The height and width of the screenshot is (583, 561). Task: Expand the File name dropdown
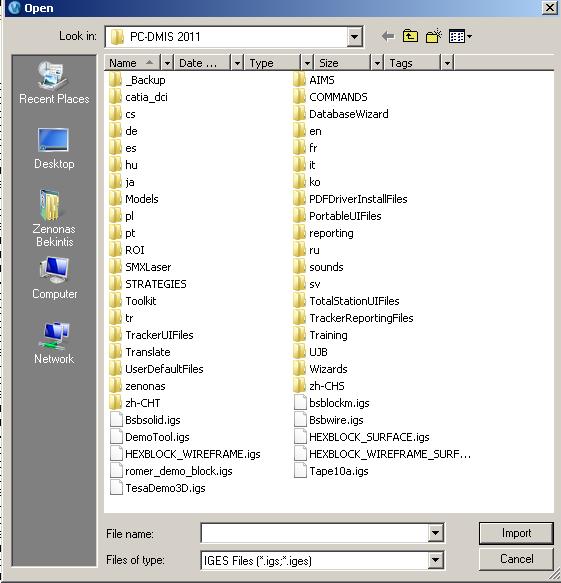[435, 533]
